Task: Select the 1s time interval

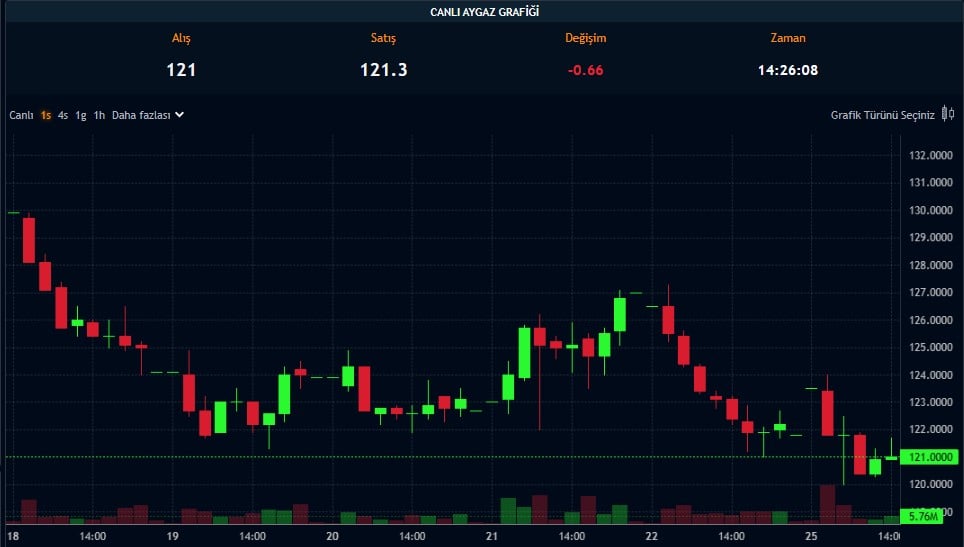Action: [46, 115]
